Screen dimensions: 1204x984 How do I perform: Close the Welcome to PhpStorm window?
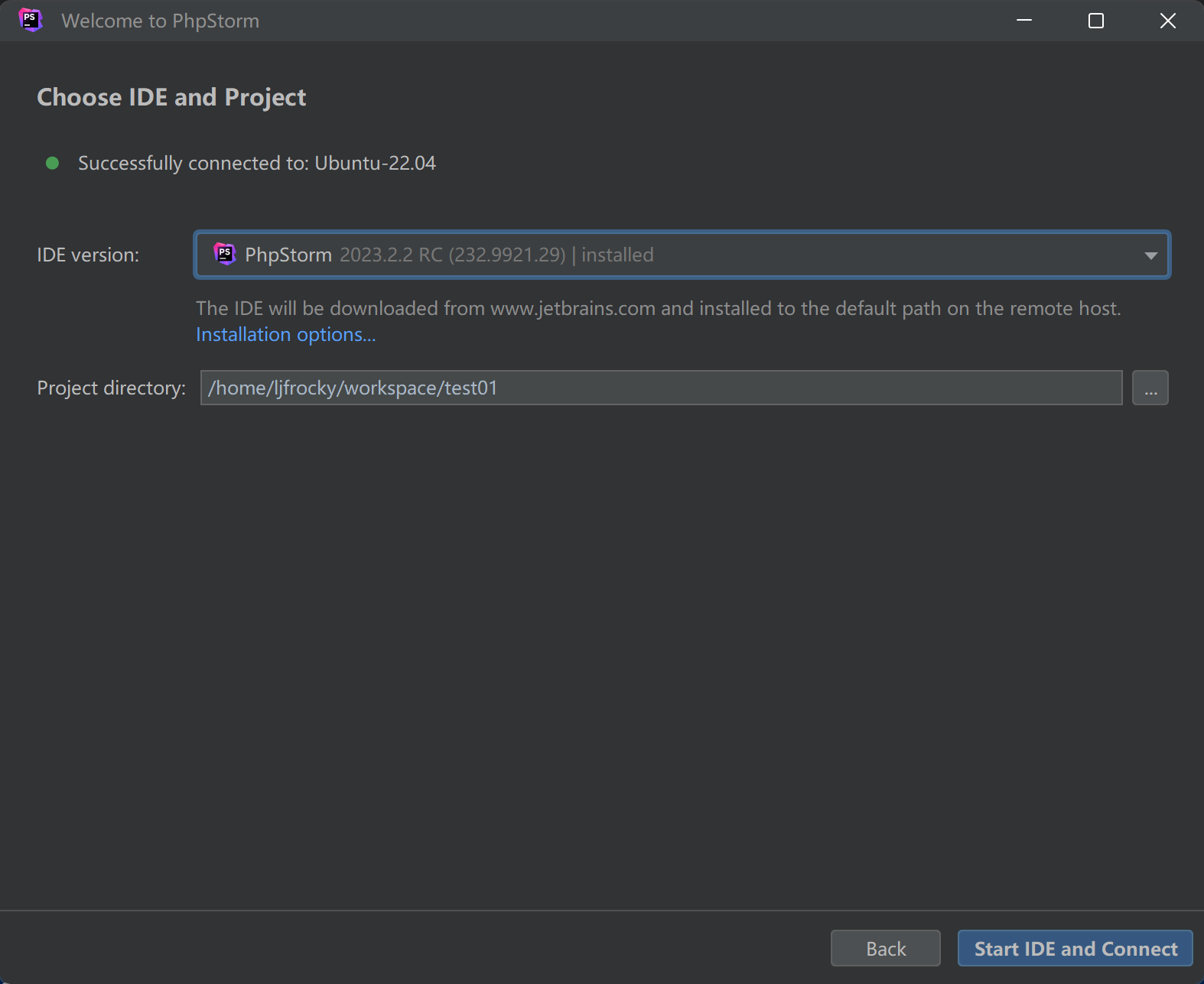point(1167,21)
